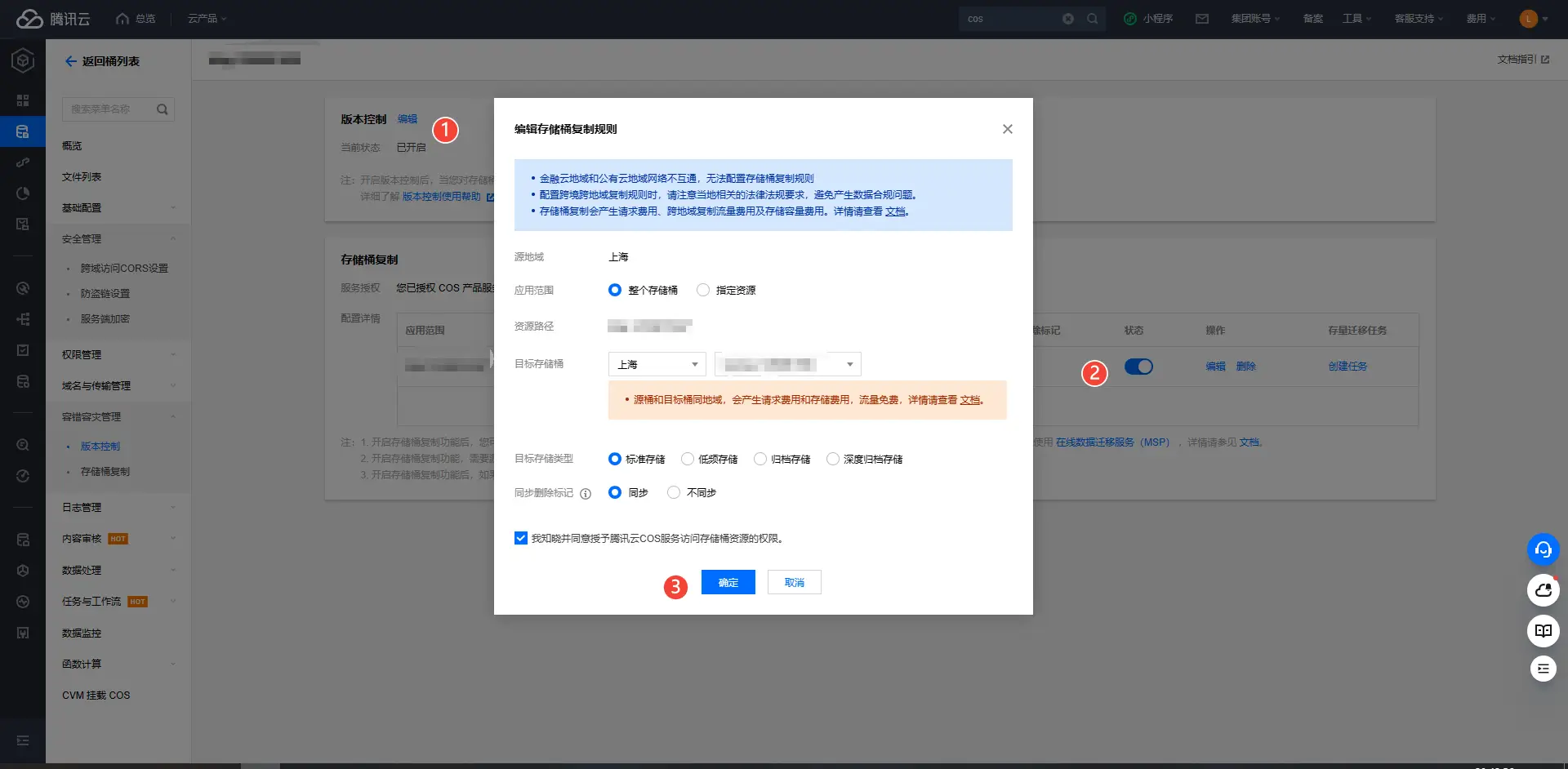Viewport: 1568px width, 769px height.
Task: Open the cloud upload floating icon
Action: (1543, 589)
